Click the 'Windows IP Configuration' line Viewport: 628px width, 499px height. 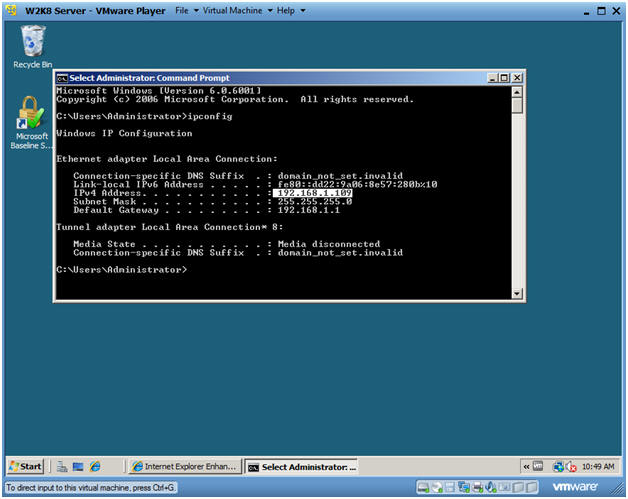(124, 133)
